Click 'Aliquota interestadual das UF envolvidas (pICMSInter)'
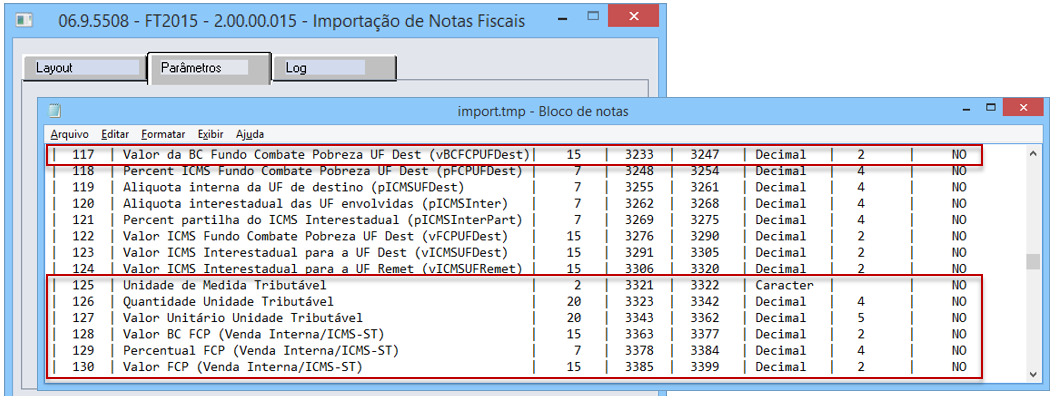This screenshot has width=1053, height=396. pos(315,203)
